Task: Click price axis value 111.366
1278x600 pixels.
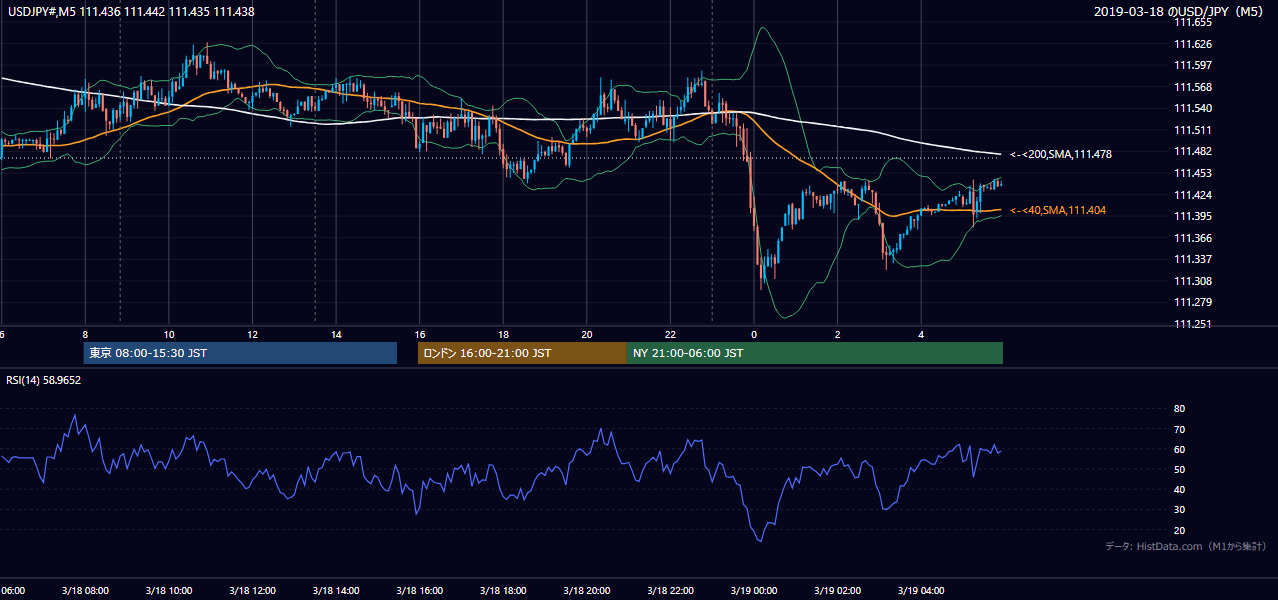Action: pos(1194,238)
